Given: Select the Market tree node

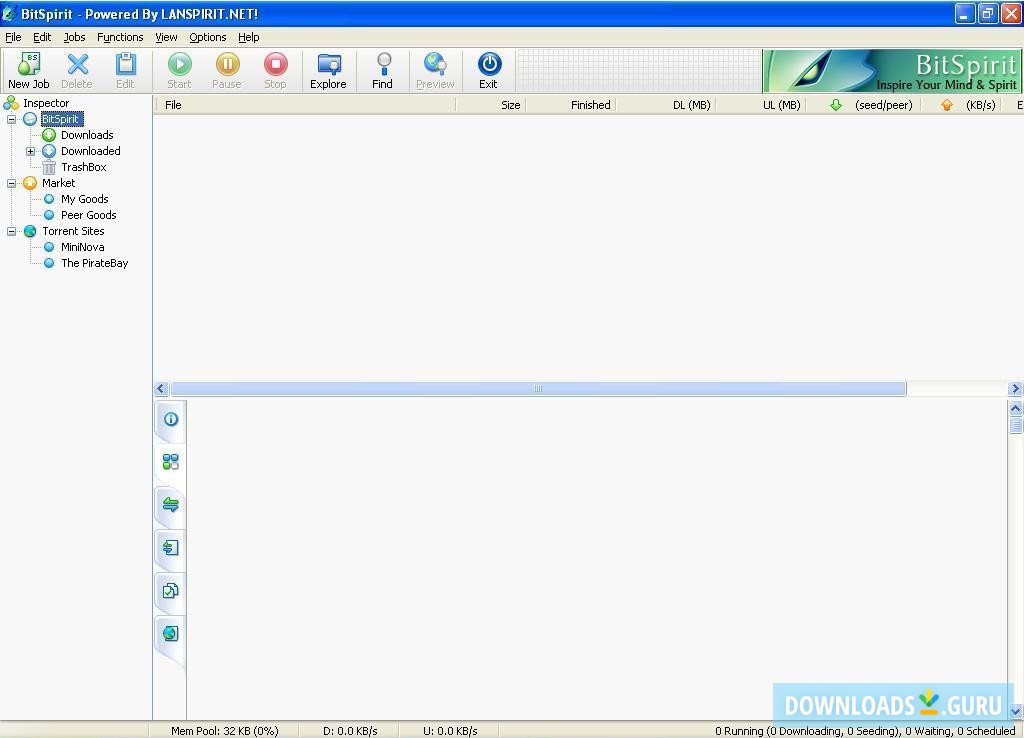Looking at the screenshot, I should click(x=58, y=184).
